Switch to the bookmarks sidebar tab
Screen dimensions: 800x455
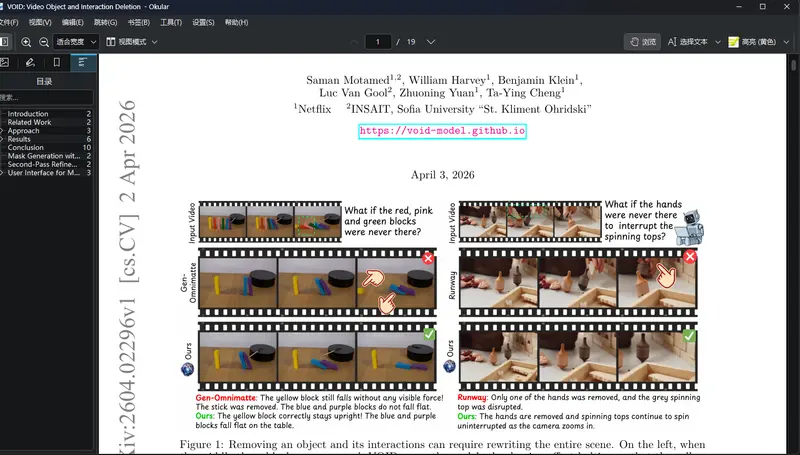(57, 62)
